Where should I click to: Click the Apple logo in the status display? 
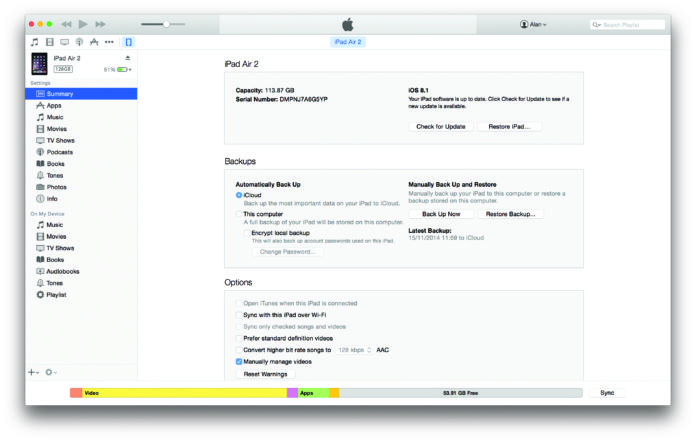348,24
